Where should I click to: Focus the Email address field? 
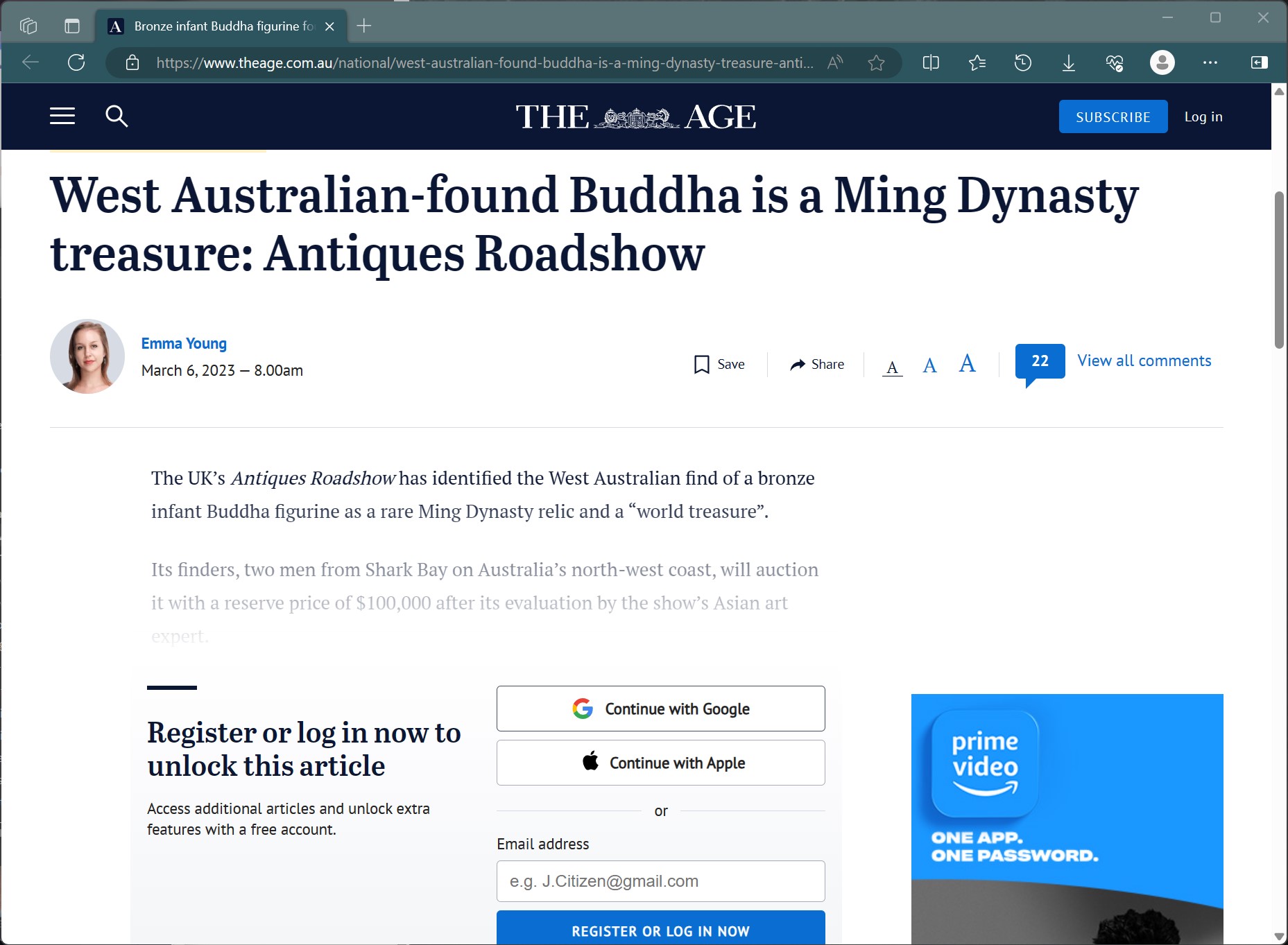[x=660, y=881]
